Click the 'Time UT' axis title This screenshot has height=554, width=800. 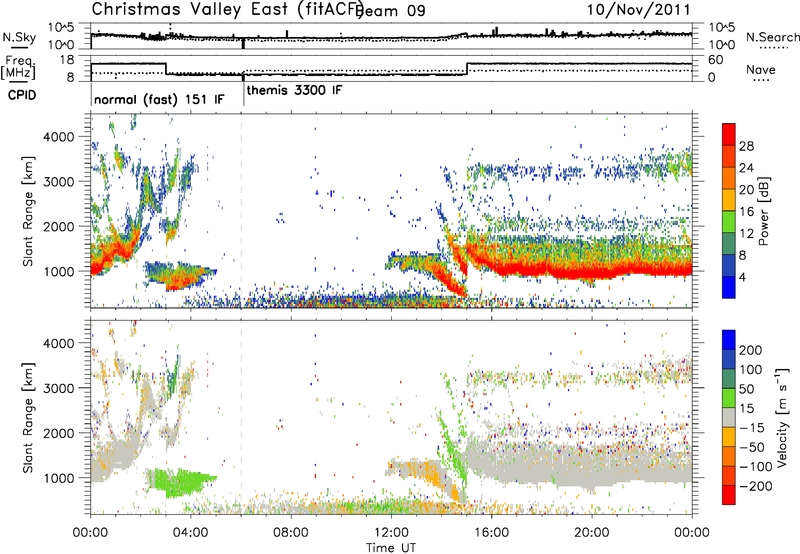coord(391,547)
